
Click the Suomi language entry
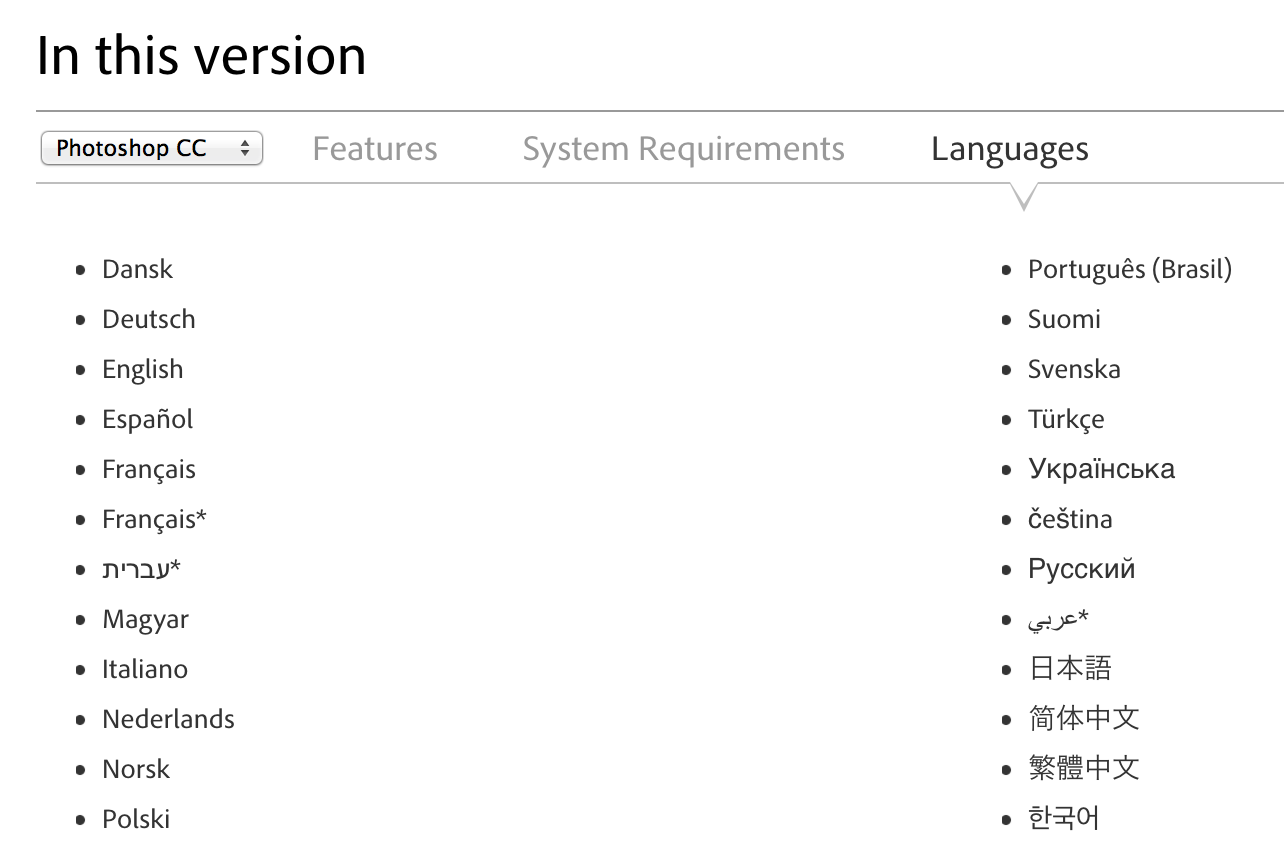point(1064,319)
